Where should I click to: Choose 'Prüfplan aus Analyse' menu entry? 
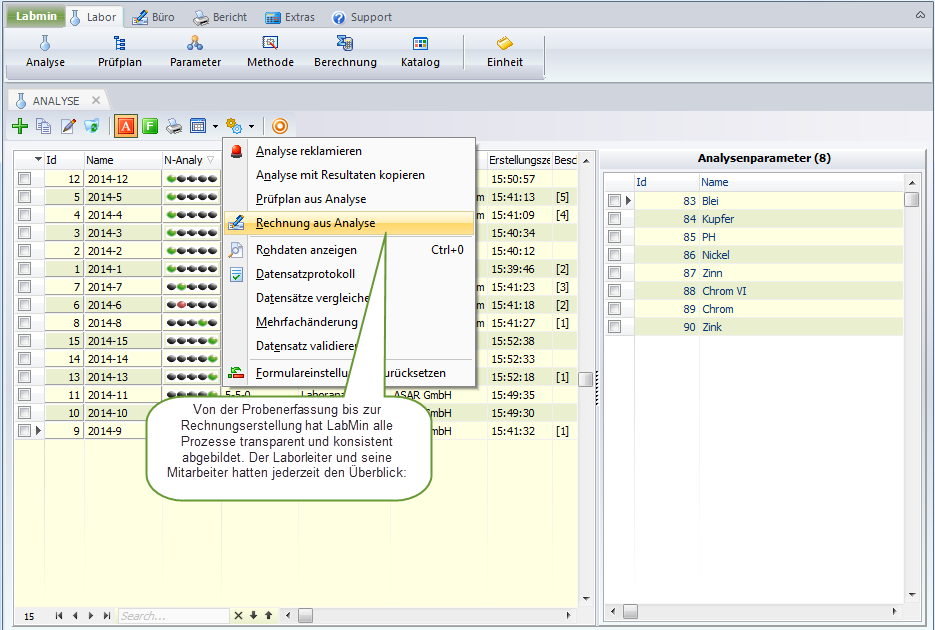click(x=349, y=199)
